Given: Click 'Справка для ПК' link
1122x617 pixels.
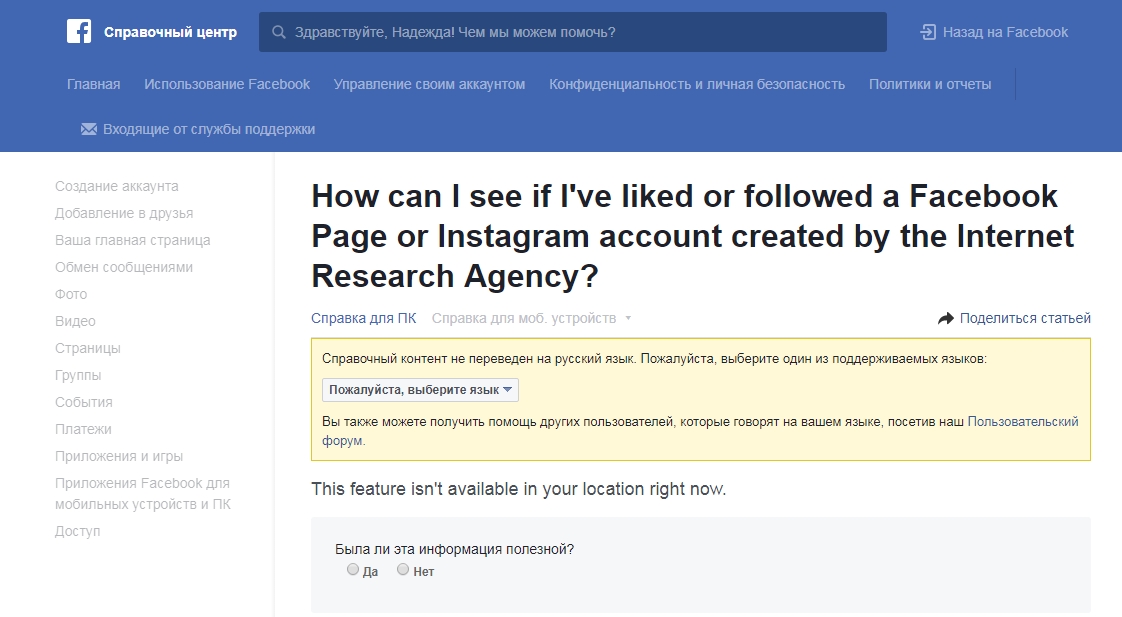Looking at the screenshot, I should [x=363, y=318].
